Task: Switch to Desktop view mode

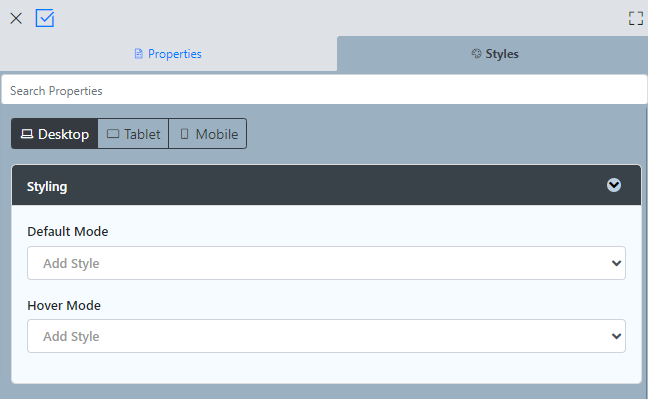Action: [55, 134]
